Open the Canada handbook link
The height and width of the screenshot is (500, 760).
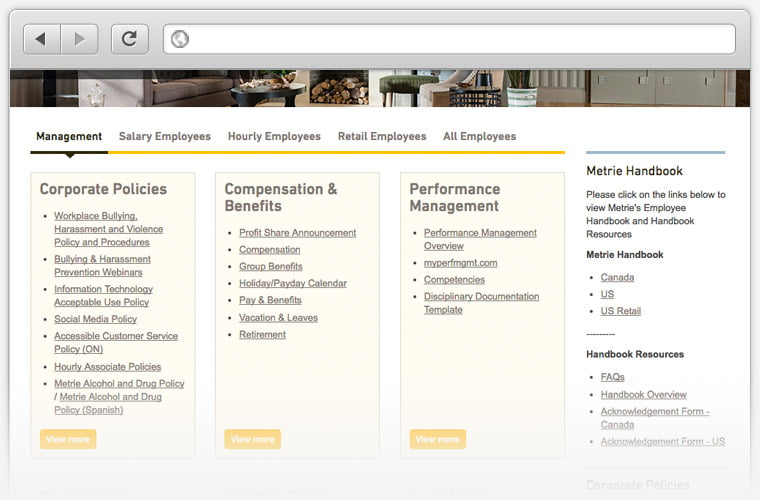(617, 277)
